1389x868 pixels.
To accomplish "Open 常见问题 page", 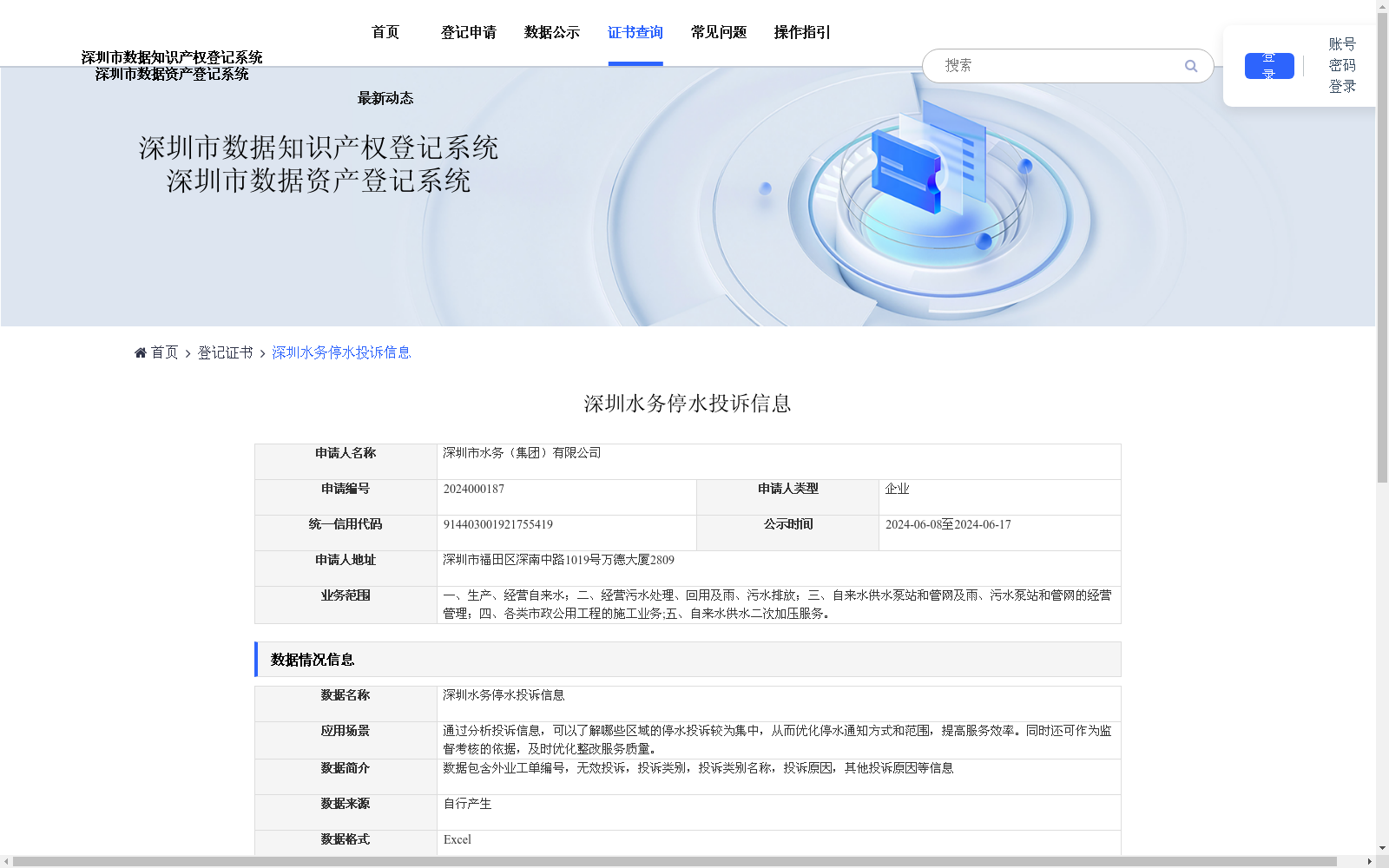I will pos(719,32).
